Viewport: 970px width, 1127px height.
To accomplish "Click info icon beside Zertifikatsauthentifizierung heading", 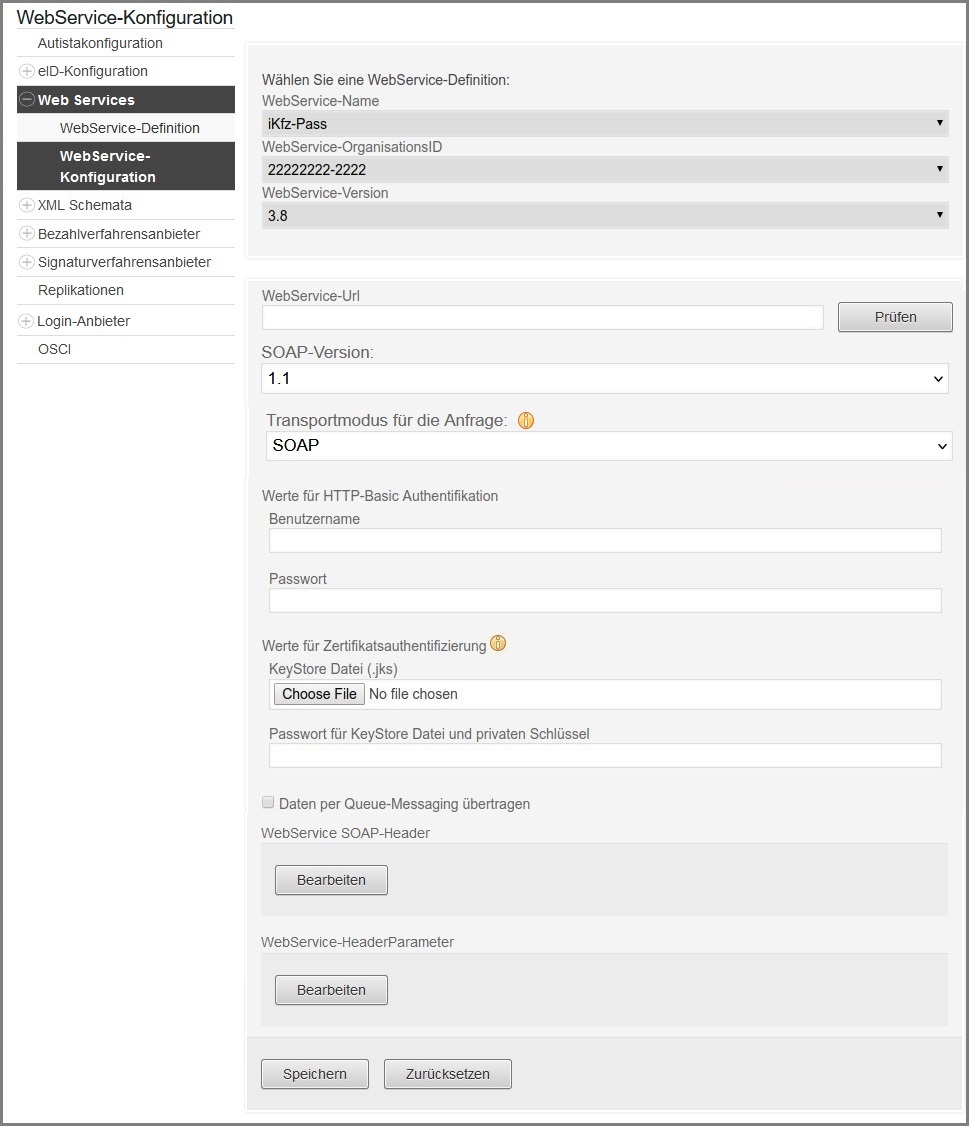I will 498,643.
